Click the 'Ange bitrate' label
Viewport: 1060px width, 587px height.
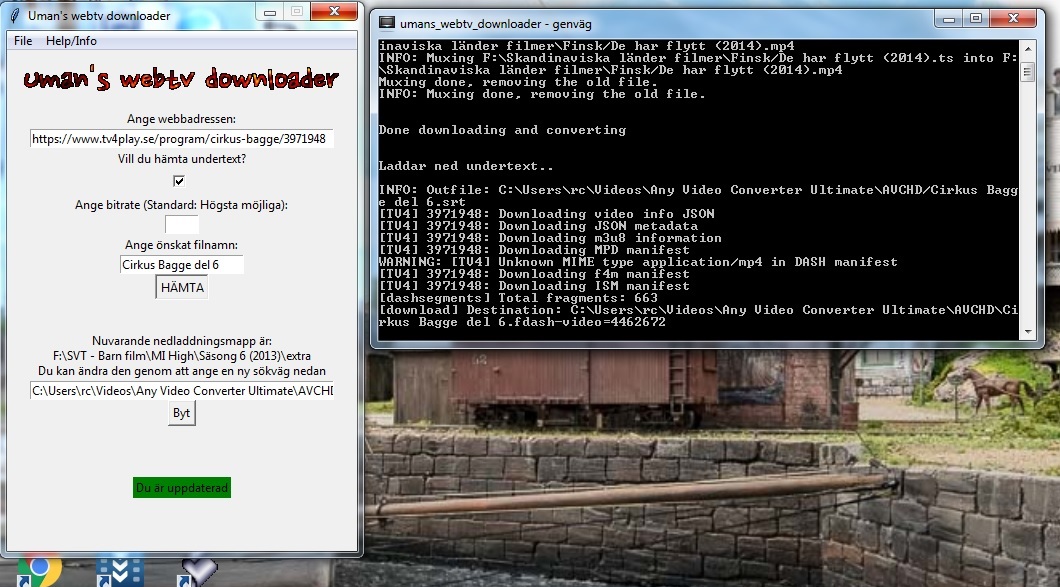181,205
